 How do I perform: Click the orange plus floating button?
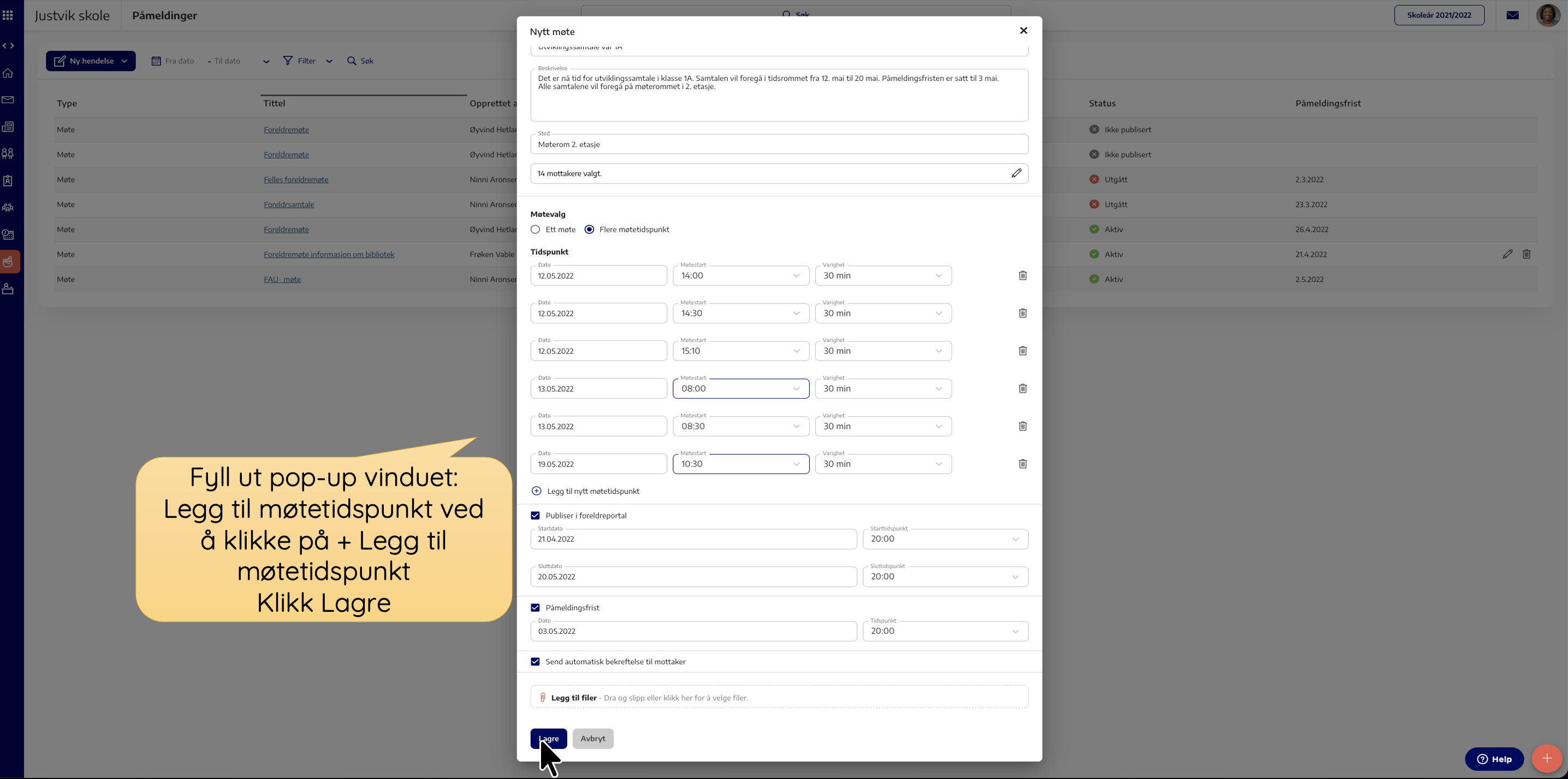click(1547, 758)
